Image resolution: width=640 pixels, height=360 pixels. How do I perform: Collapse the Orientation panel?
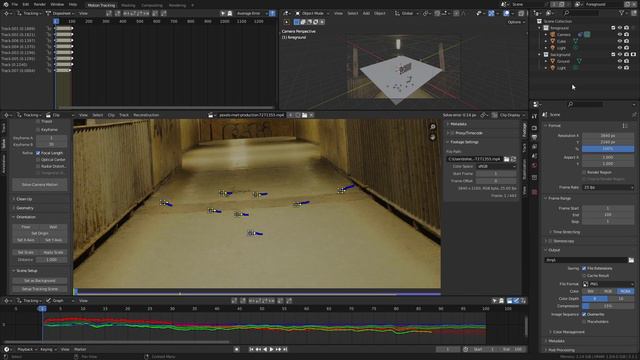26,217
